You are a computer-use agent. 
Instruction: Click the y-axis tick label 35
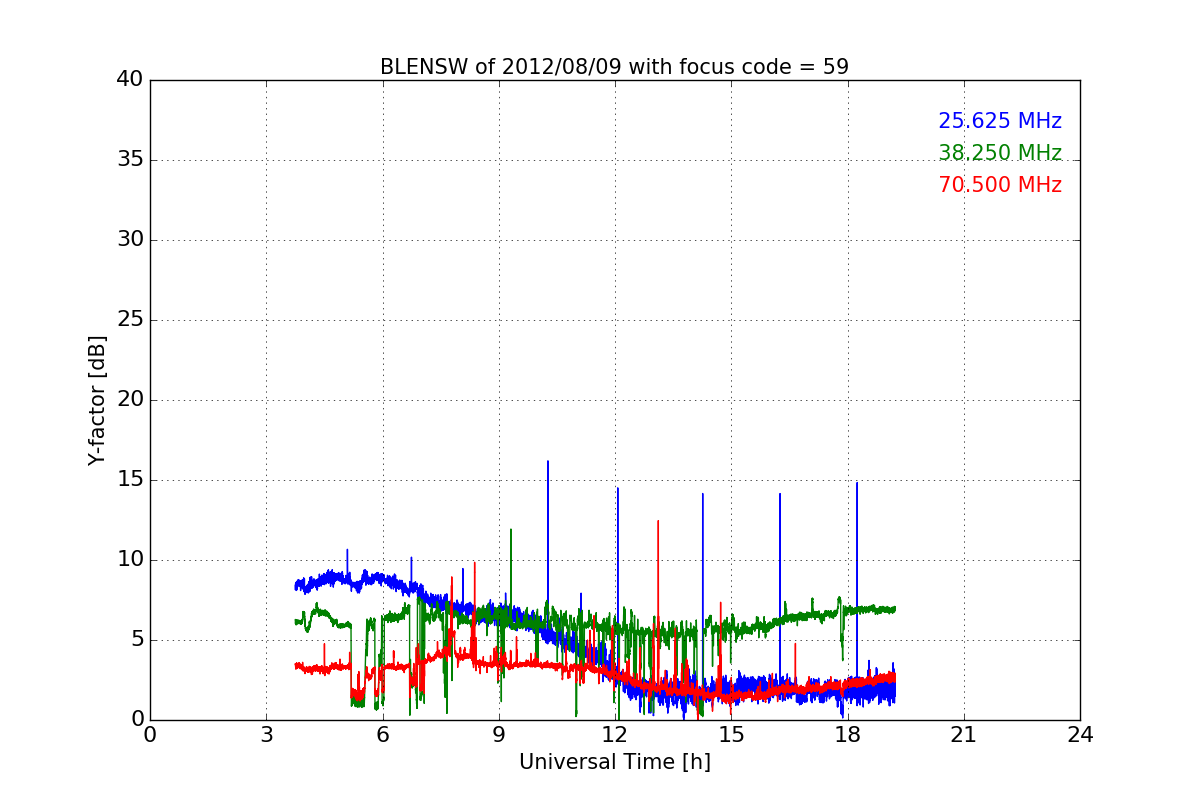tap(130, 160)
